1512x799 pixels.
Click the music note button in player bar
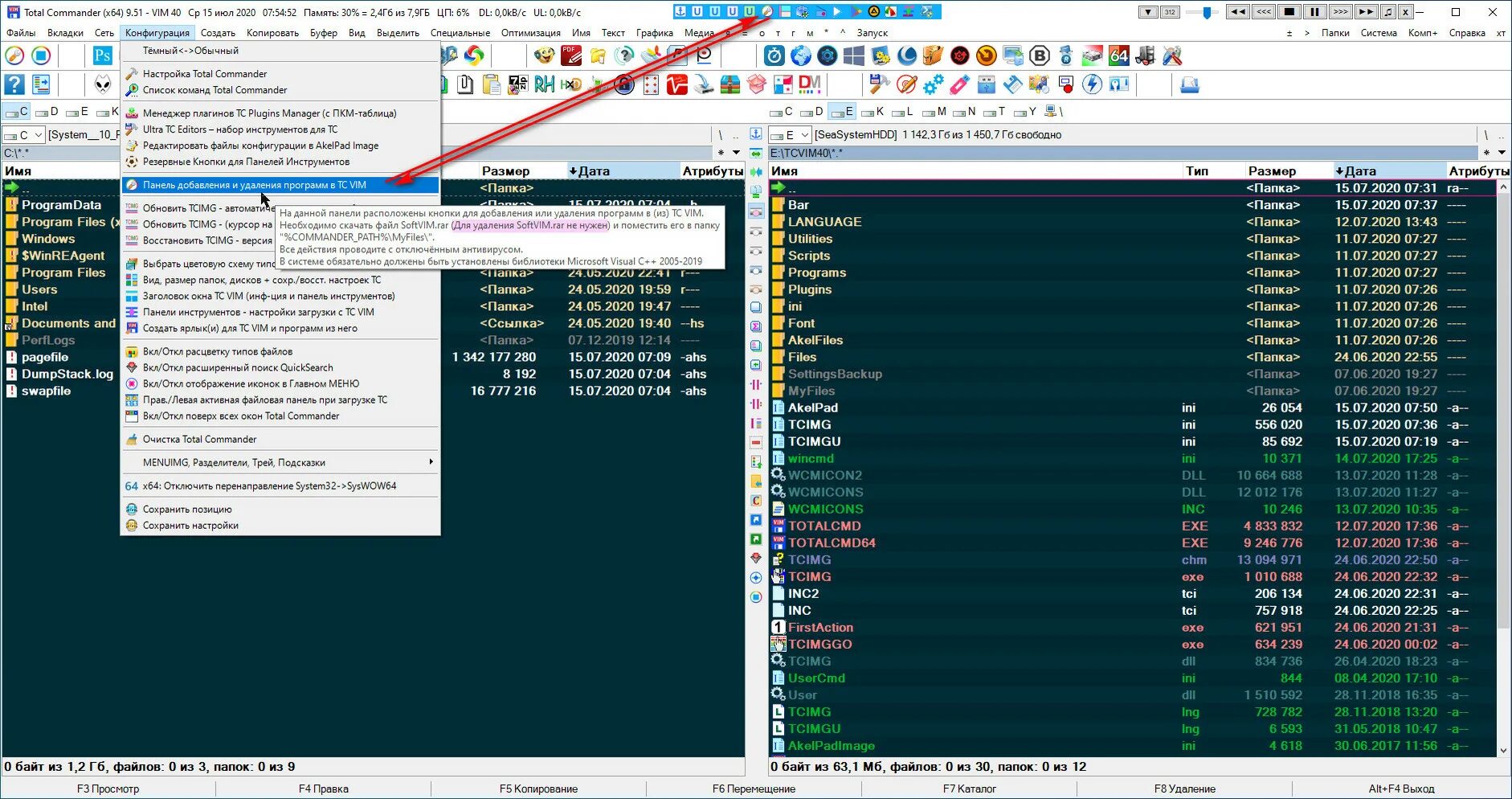[1389, 12]
